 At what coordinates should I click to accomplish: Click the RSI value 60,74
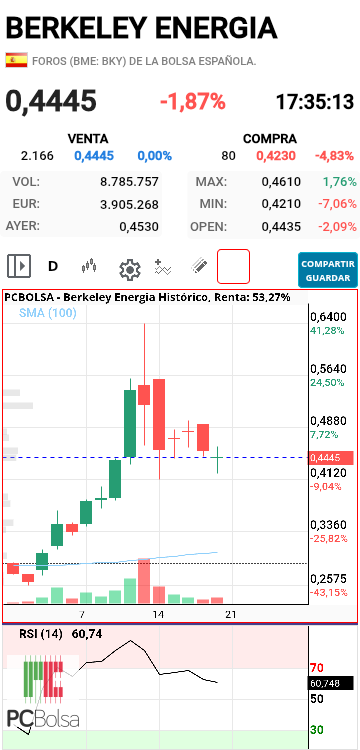pyautogui.click(x=87, y=634)
